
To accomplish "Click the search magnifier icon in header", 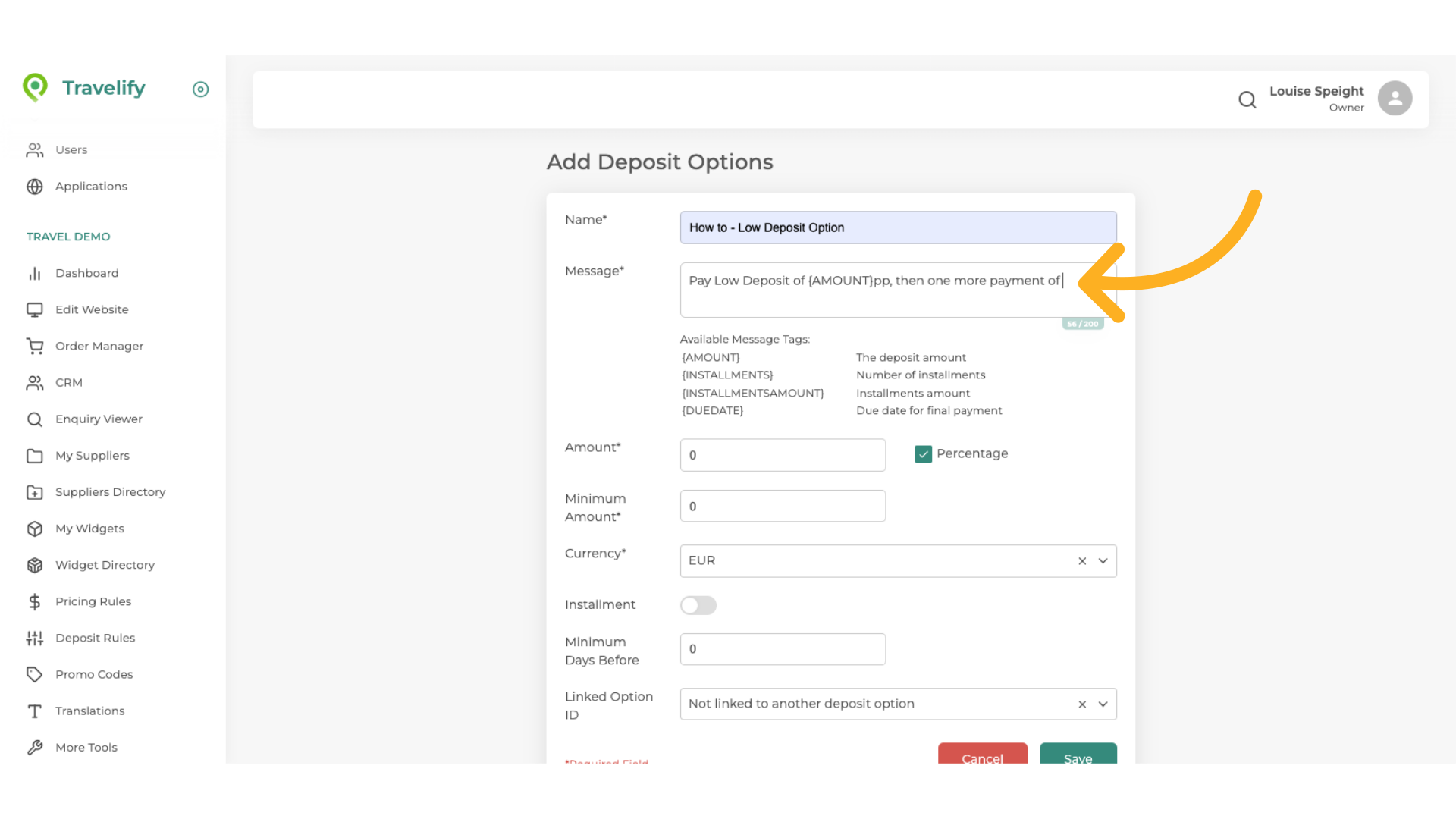I will 1247,99.
